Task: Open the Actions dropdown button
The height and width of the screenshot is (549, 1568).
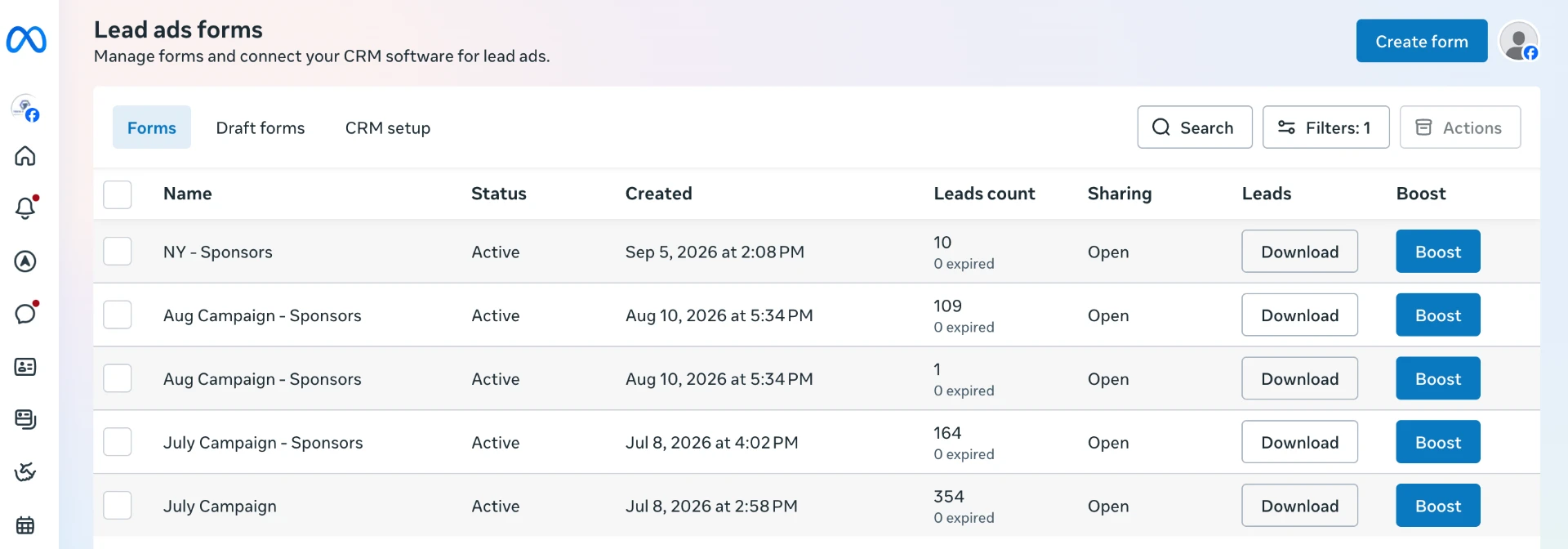Action: tap(1460, 127)
